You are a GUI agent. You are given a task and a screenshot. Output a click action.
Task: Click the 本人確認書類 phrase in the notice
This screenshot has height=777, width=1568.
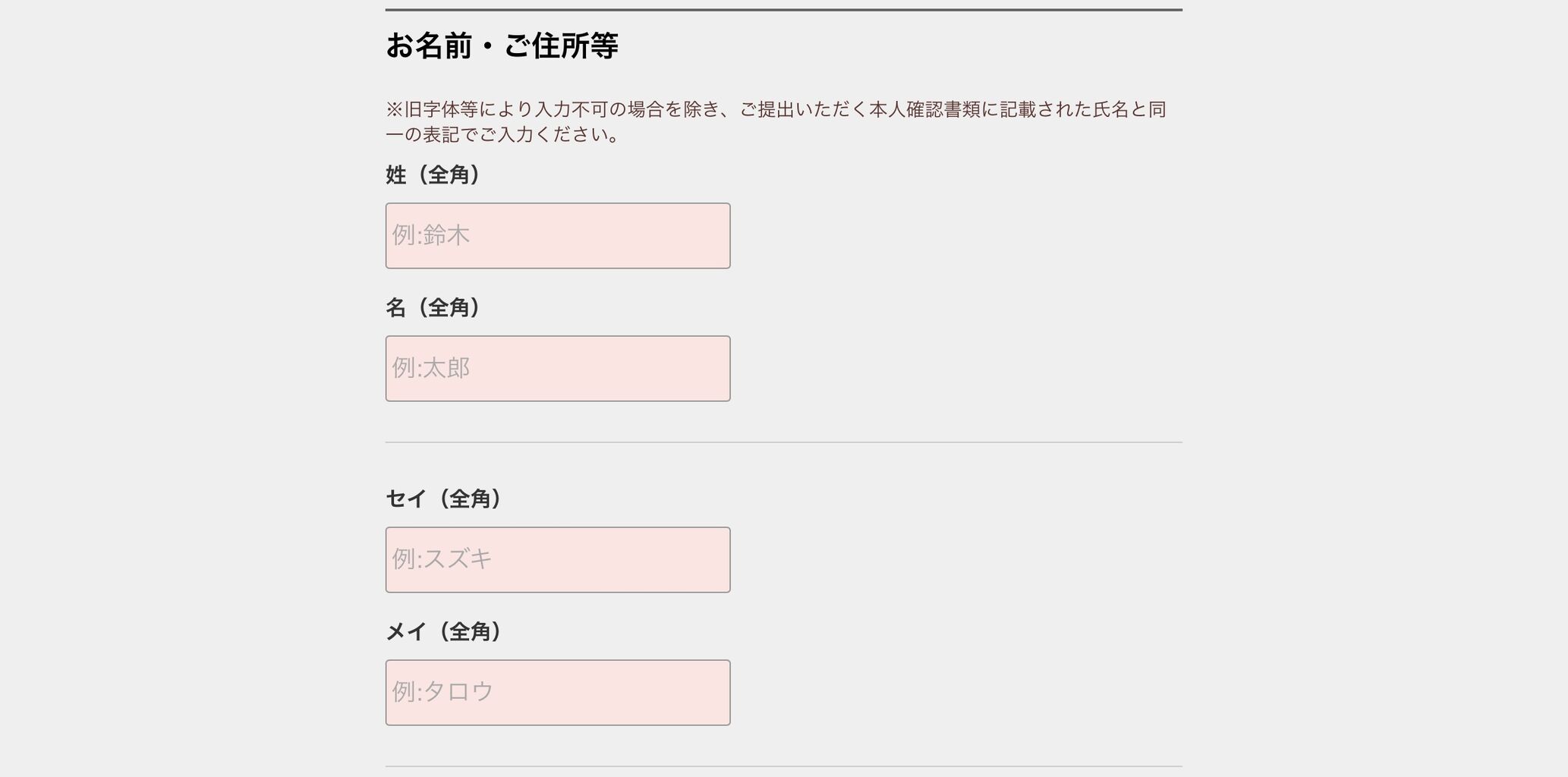coord(924,110)
